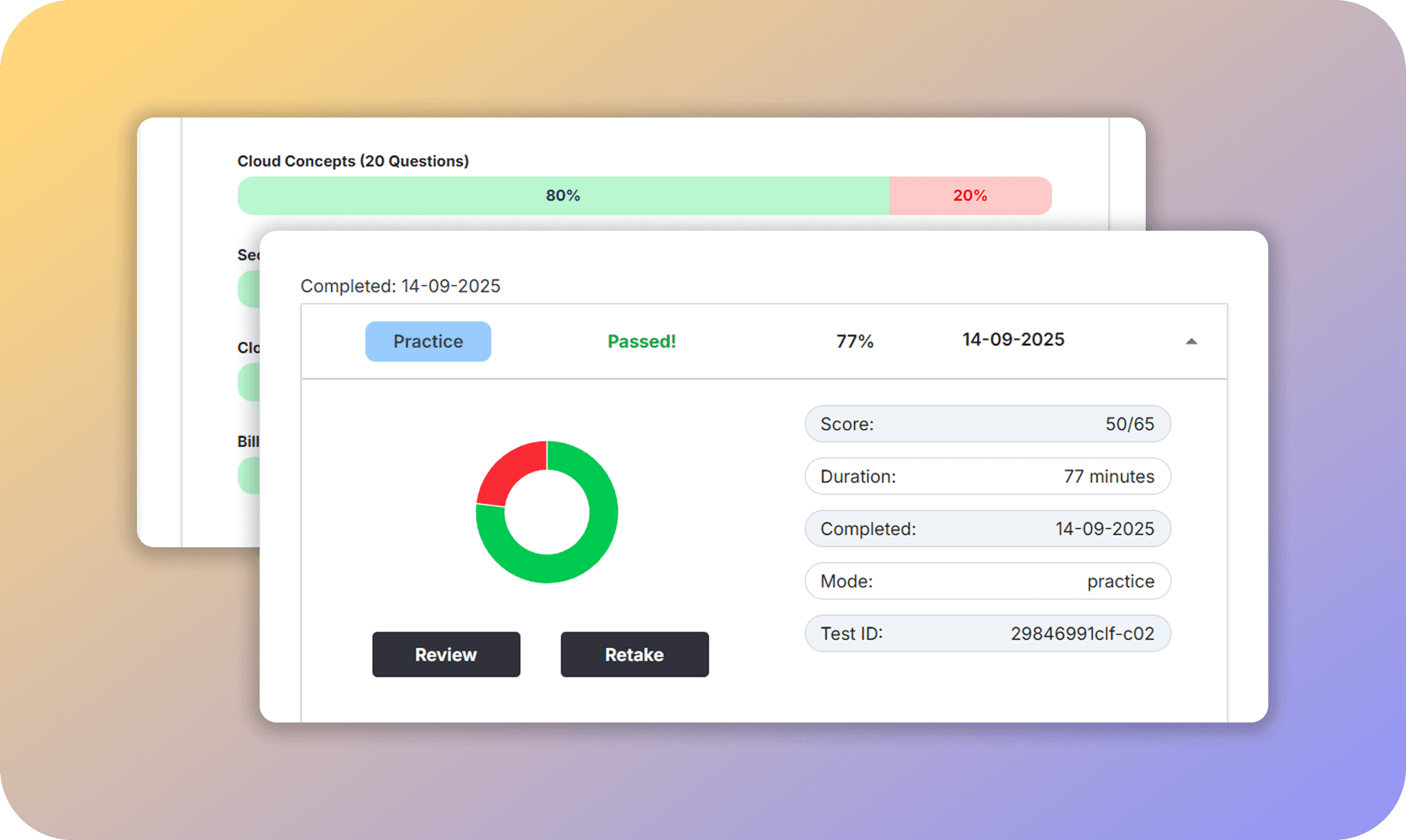Select the Duration 77 minutes field
Image resolution: width=1406 pixels, height=840 pixels.
click(x=987, y=476)
